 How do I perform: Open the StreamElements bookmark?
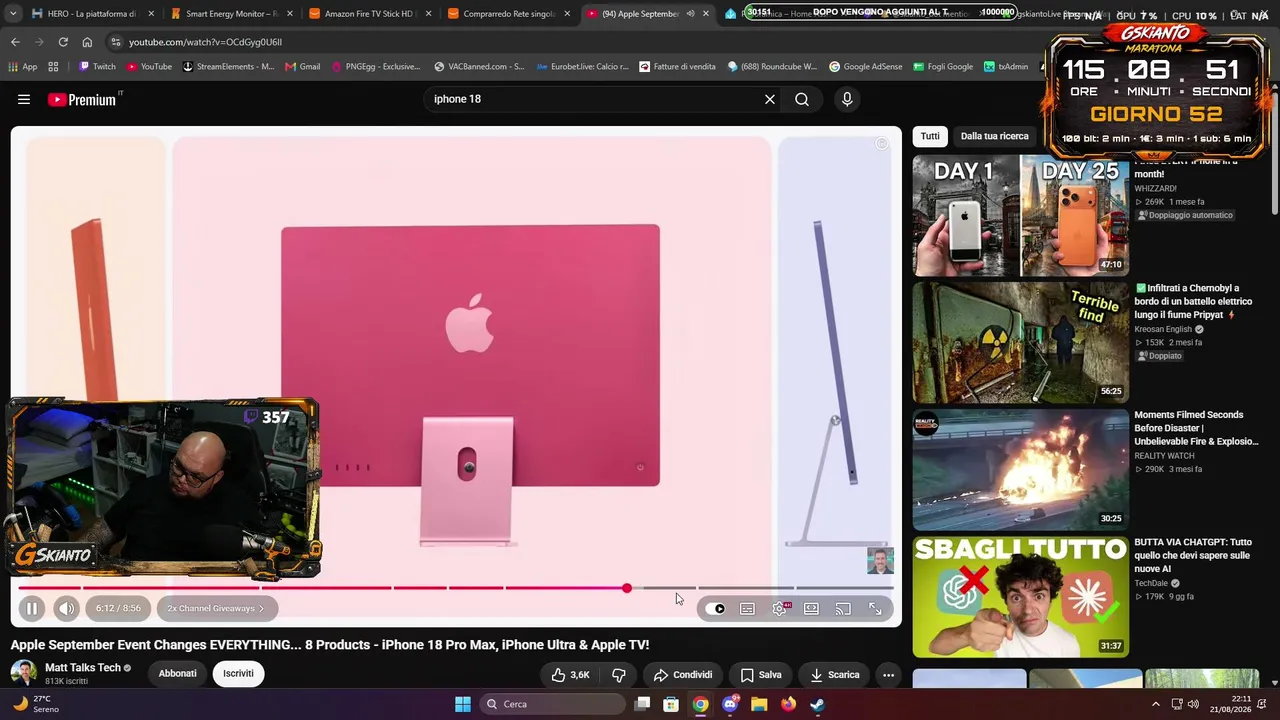click(228, 67)
